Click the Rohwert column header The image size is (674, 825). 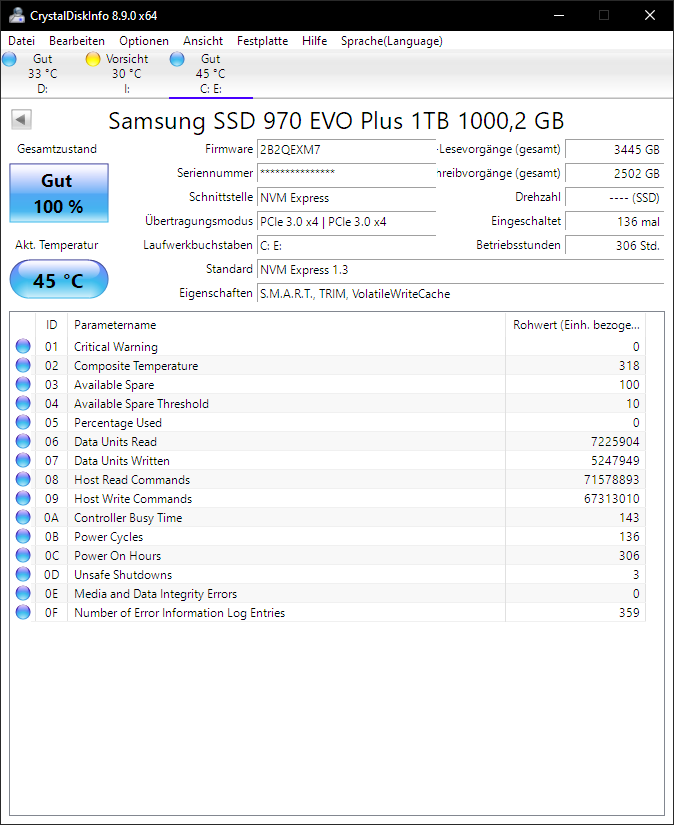click(576, 325)
